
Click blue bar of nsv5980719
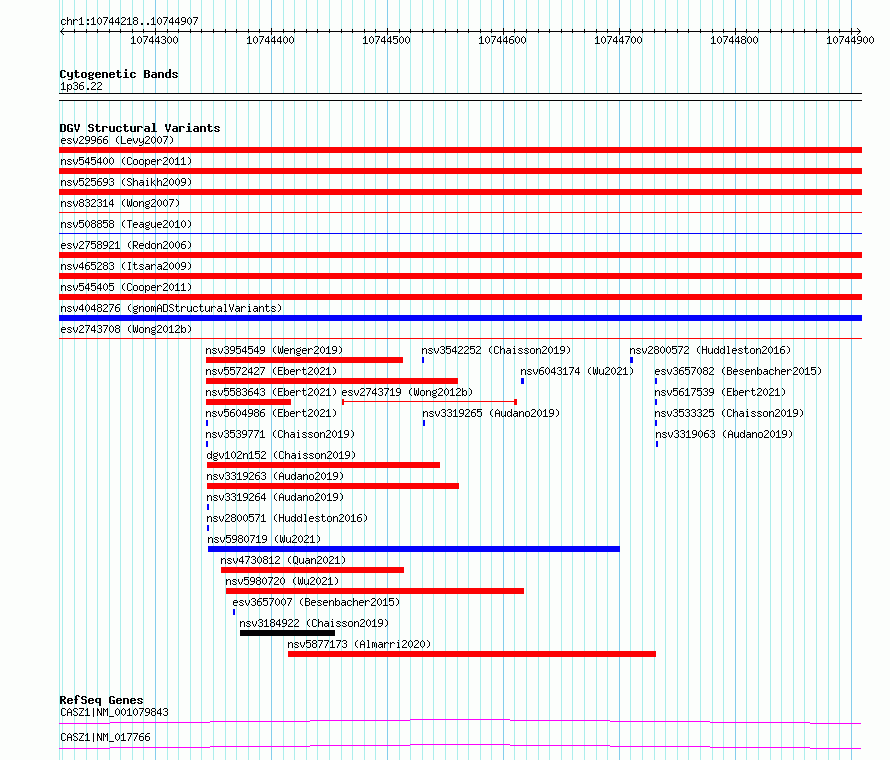[x=414, y=549]
